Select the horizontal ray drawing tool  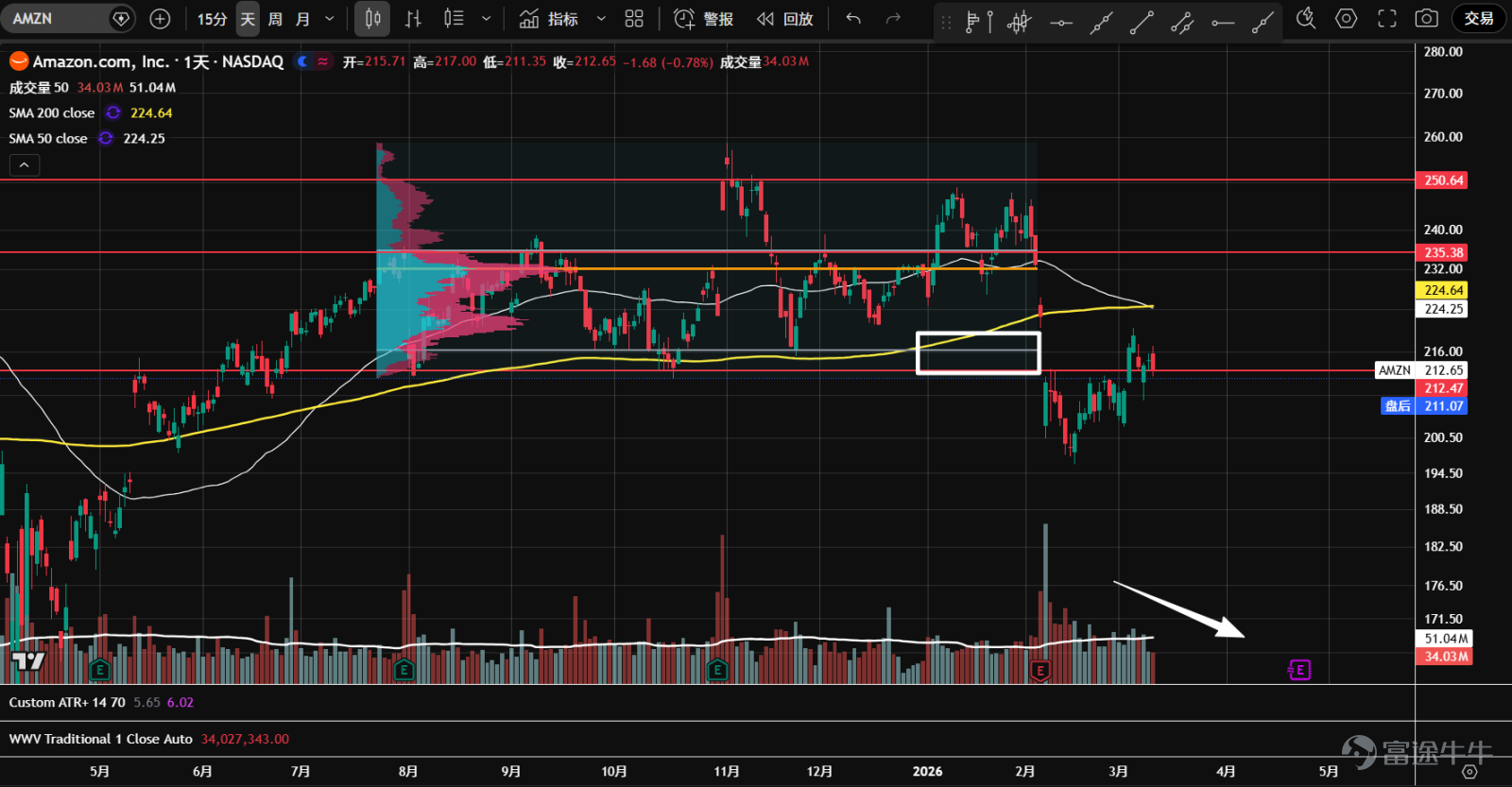pyautogui.click(x=1223, y=22)
